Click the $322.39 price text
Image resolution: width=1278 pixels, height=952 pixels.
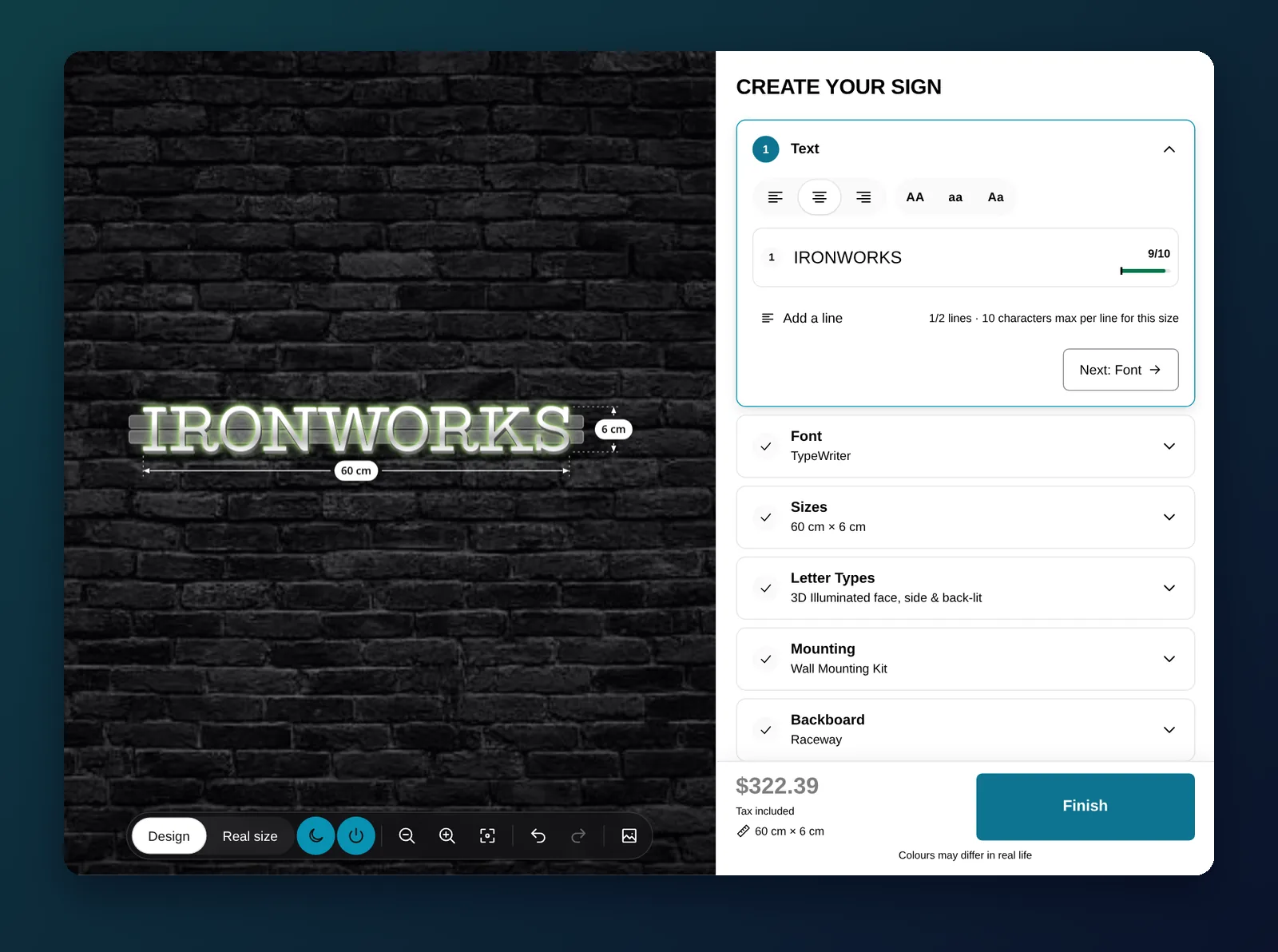pyautogui.click(x=777, y=786)
